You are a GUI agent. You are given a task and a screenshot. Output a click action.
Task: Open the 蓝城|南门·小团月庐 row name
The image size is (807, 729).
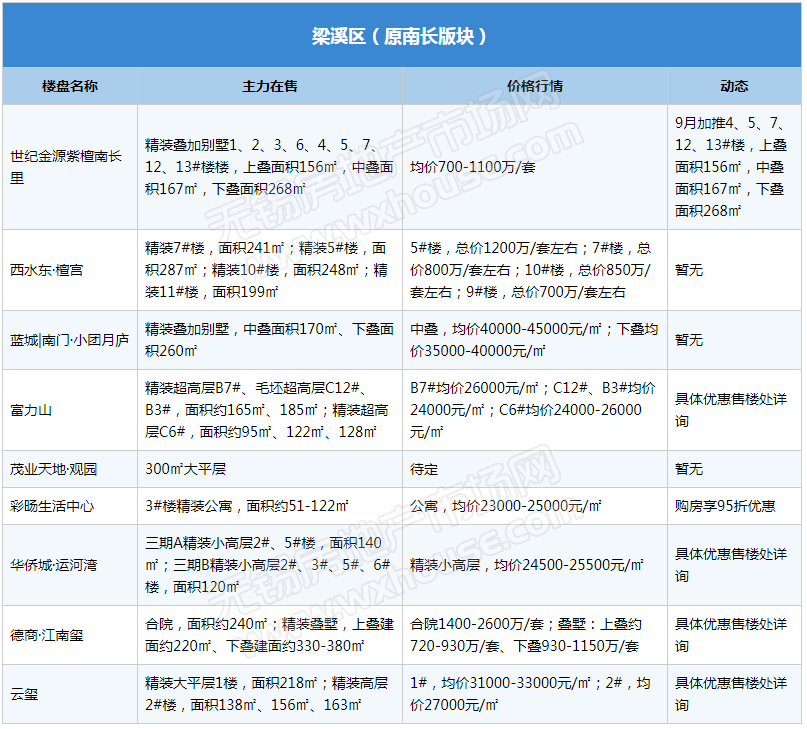coord(69,340)
